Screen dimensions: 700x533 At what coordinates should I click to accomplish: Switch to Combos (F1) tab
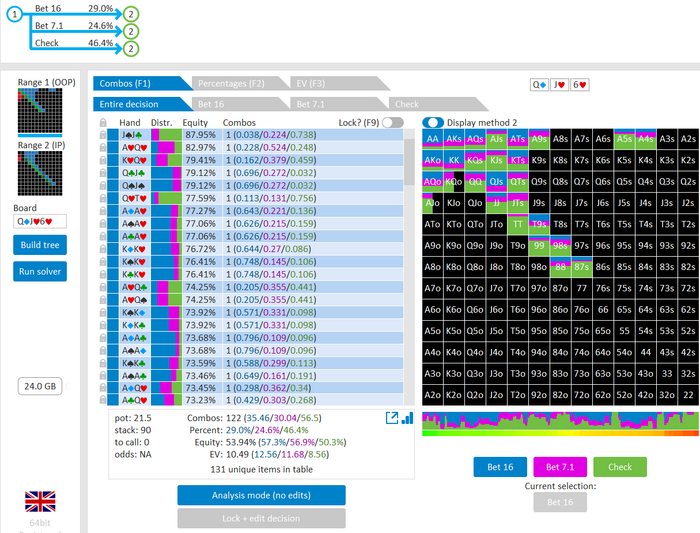point(142,83)
